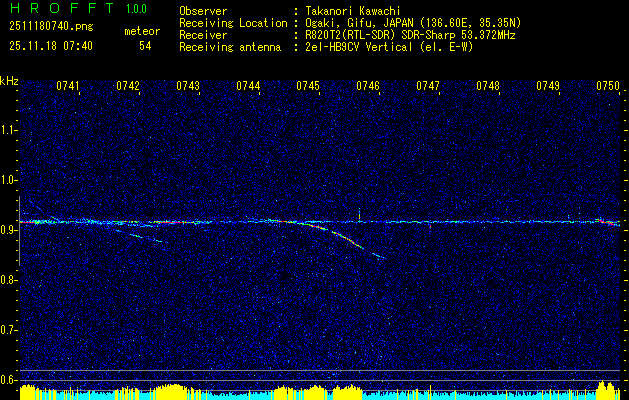
Task: Click the 0747 time marker
Action: pos(428,86)
